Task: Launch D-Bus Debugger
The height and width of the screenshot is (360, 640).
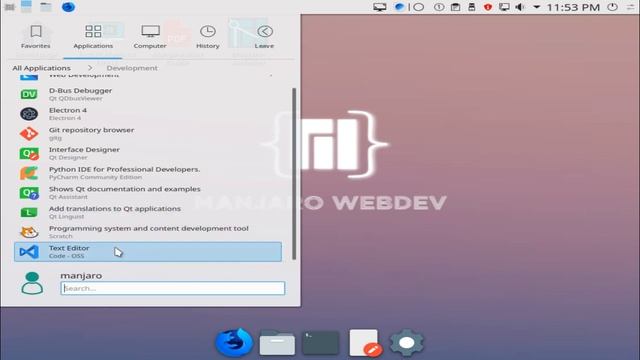Action: pos(148,94)
